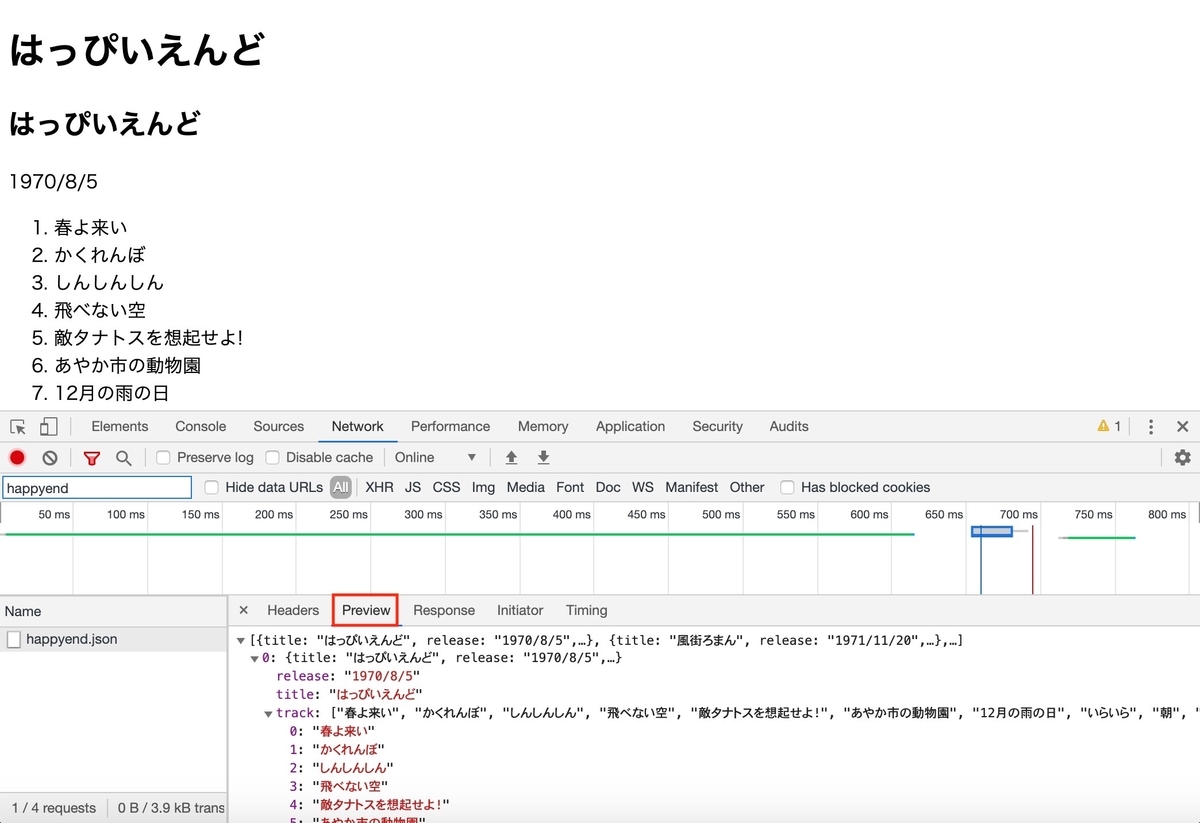This screenshot has width=1200, height=823.
Task: Click page list item 12月の雨の日
Action: point(112,394)
